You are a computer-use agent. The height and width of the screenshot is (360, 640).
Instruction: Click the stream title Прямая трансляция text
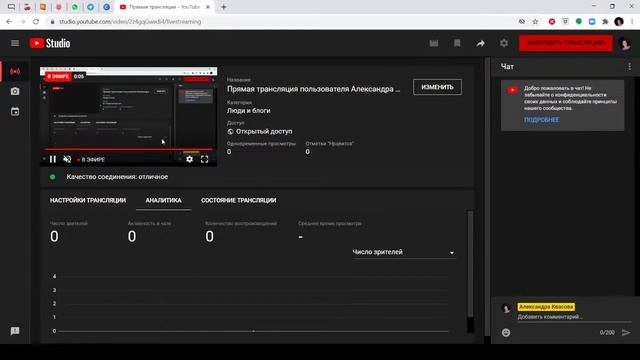(313, 89)
